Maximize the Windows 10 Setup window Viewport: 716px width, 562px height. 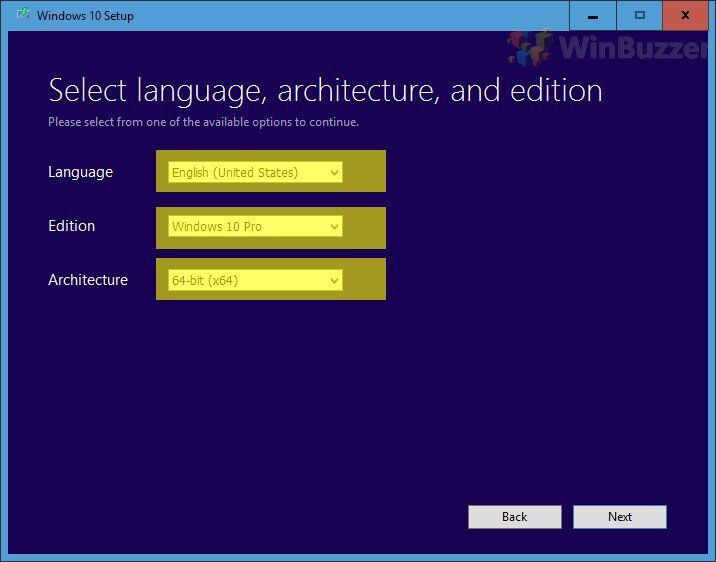point(640,16)
